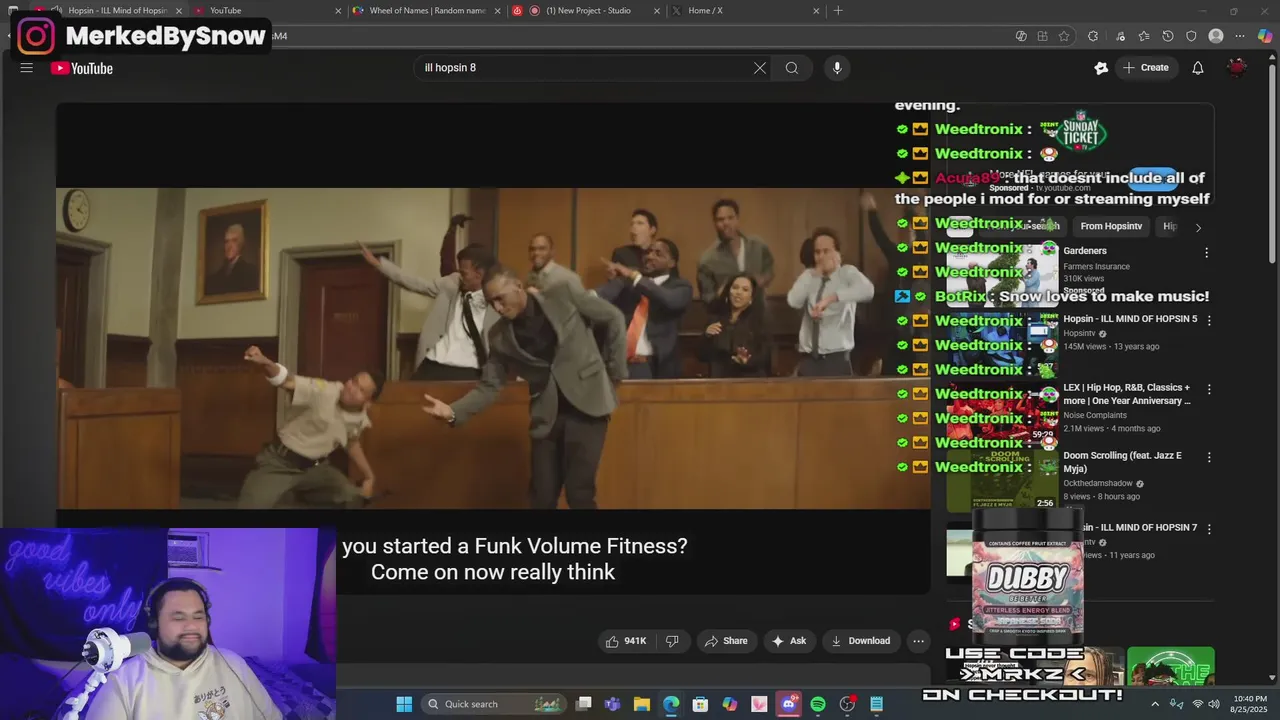Open Noise Complaints channel link
The width and height of the screenshot is (1280, 720).
tap(1095, 415)
